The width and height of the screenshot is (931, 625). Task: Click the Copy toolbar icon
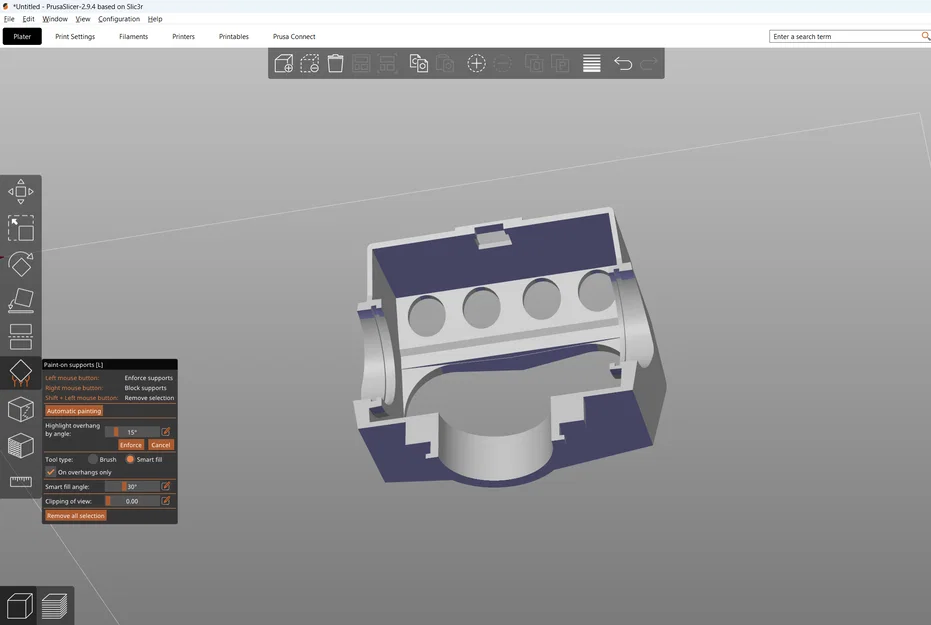419,63
